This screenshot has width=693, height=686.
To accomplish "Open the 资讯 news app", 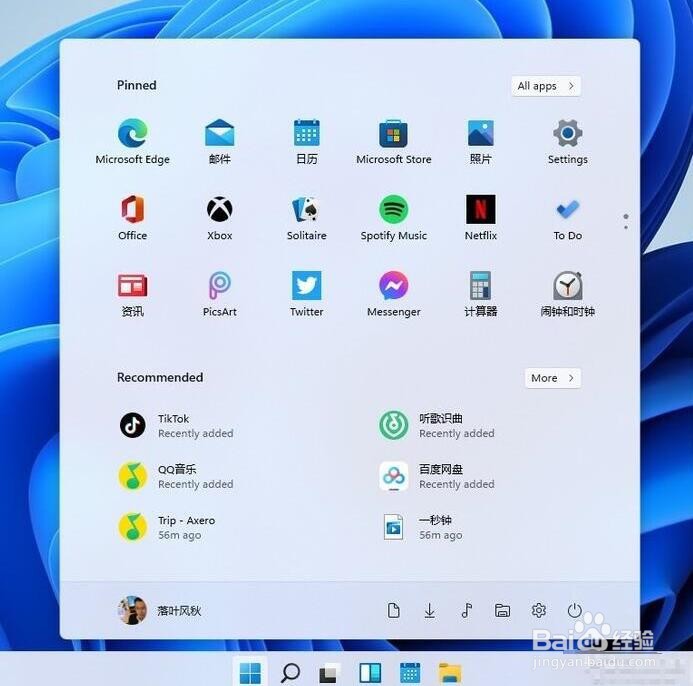I will coord(132,294).
